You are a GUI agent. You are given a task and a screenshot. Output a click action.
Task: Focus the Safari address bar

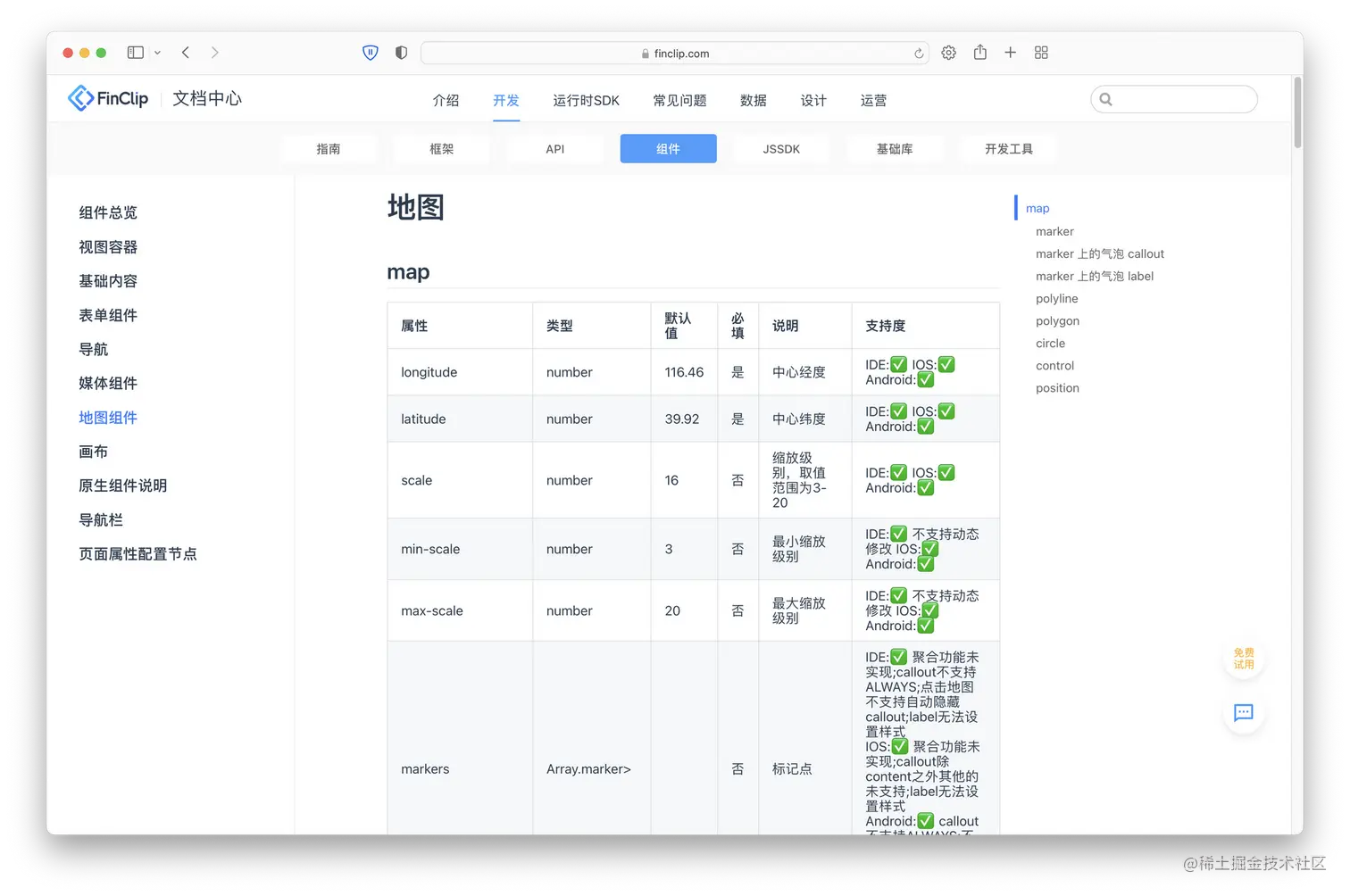click(x=675, y=54)
